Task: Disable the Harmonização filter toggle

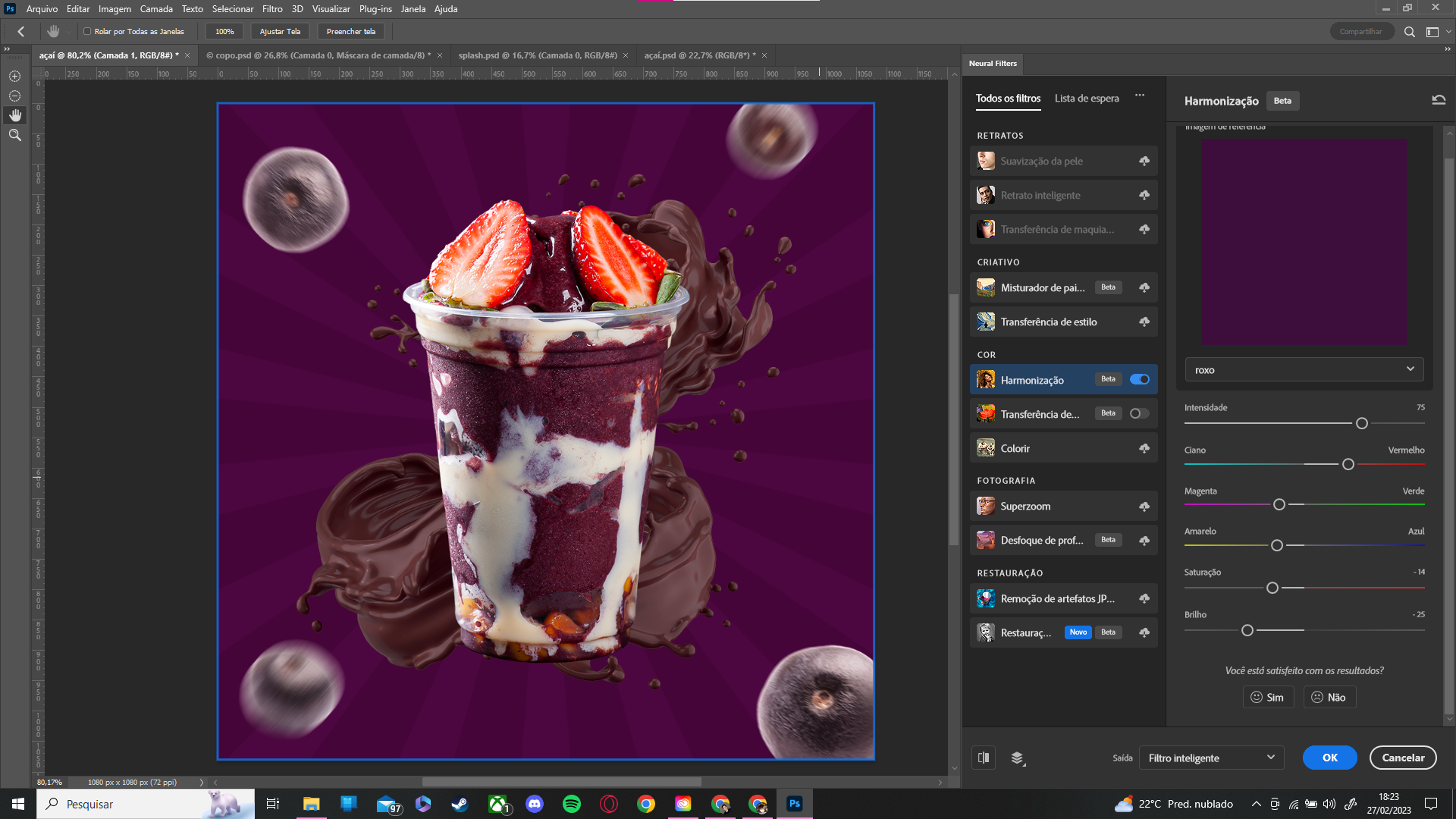Action: coord(1140,379)
